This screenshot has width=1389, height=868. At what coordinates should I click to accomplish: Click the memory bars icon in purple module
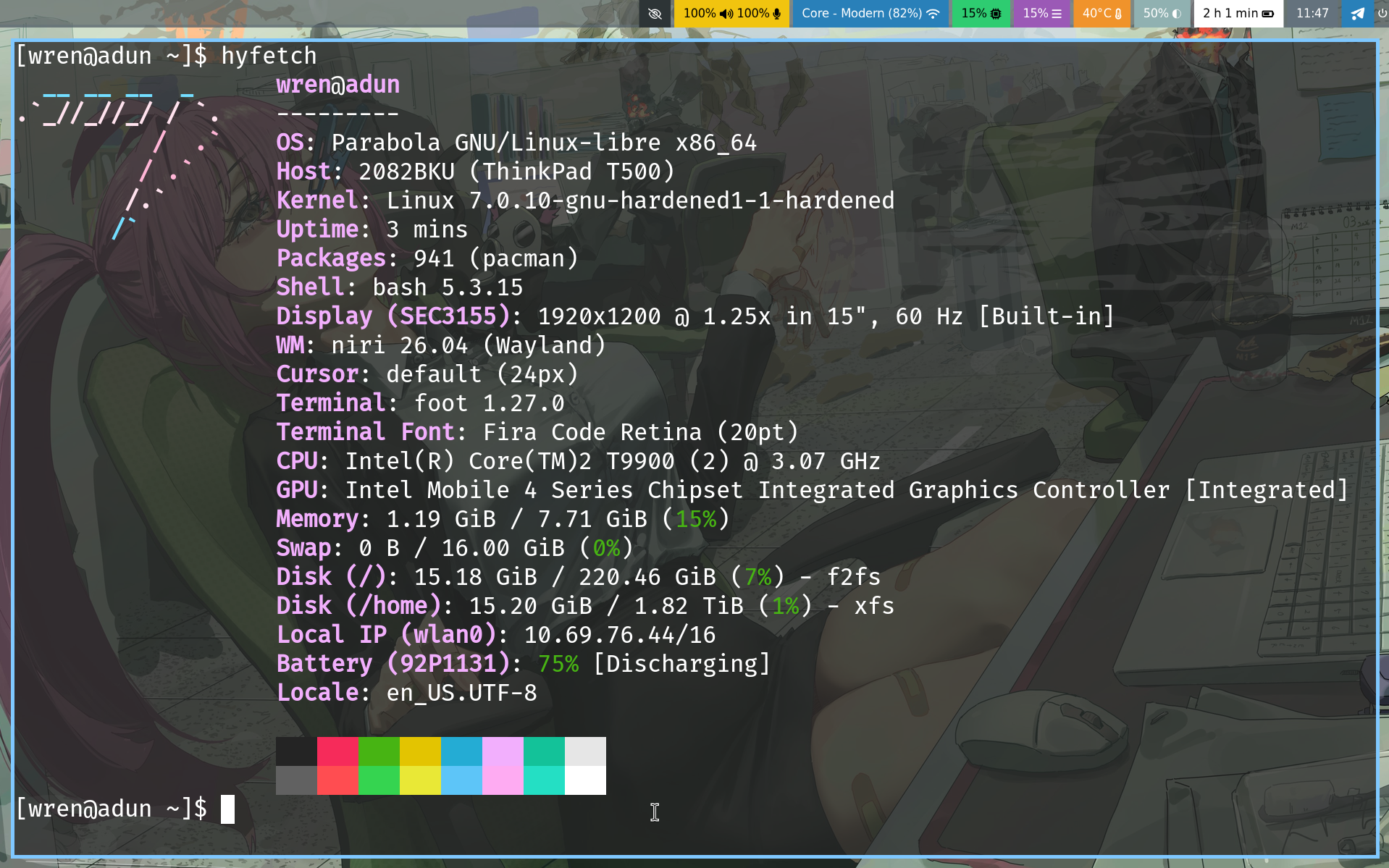pyautogui.click(x=1057, y=14)
